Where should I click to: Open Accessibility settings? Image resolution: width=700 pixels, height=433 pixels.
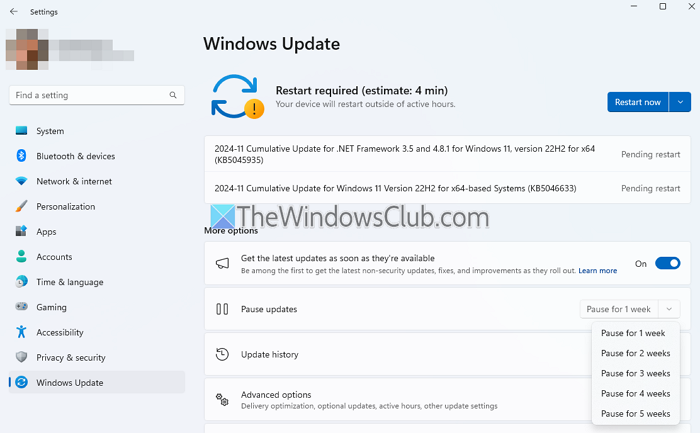click(96, 332)
